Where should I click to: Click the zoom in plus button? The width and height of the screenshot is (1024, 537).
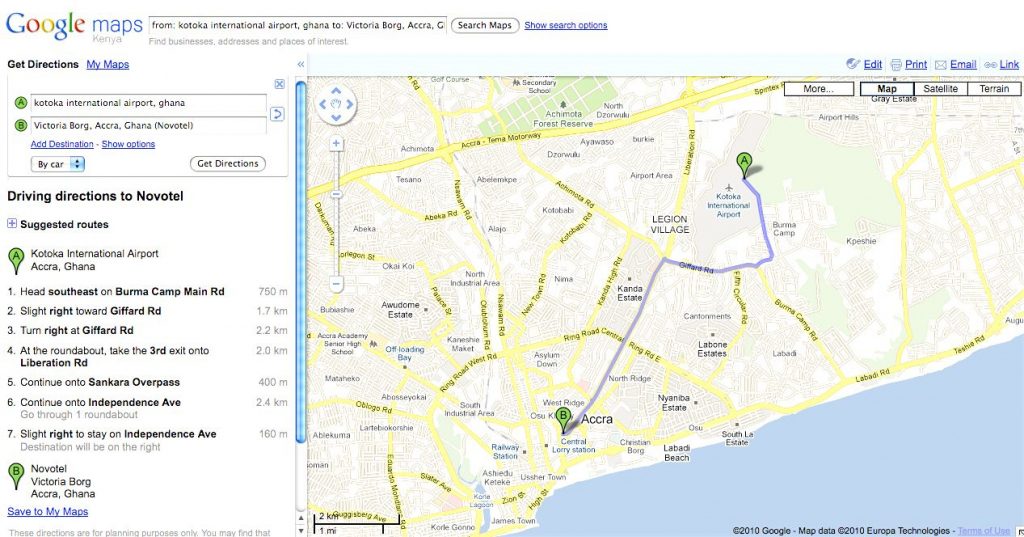[336, 144]
